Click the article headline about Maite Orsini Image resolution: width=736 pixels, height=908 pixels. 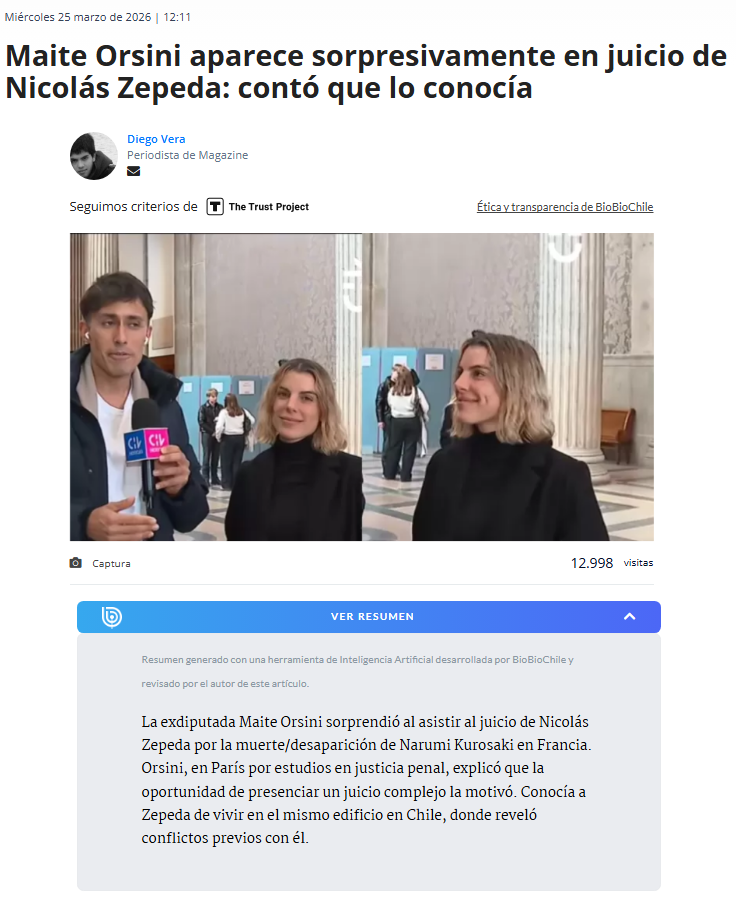366,72
